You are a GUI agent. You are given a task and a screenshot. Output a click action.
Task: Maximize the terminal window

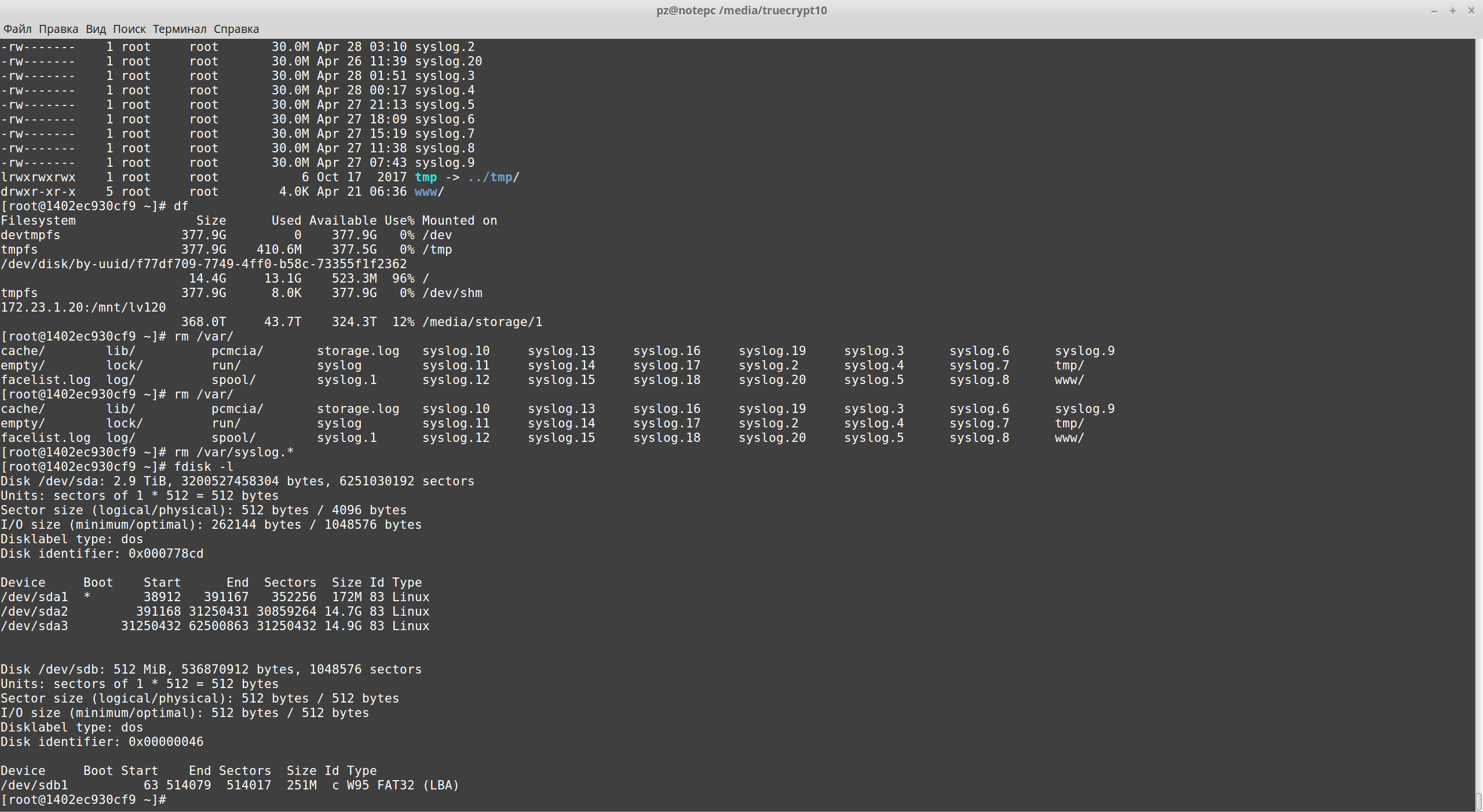(1453, 10)
